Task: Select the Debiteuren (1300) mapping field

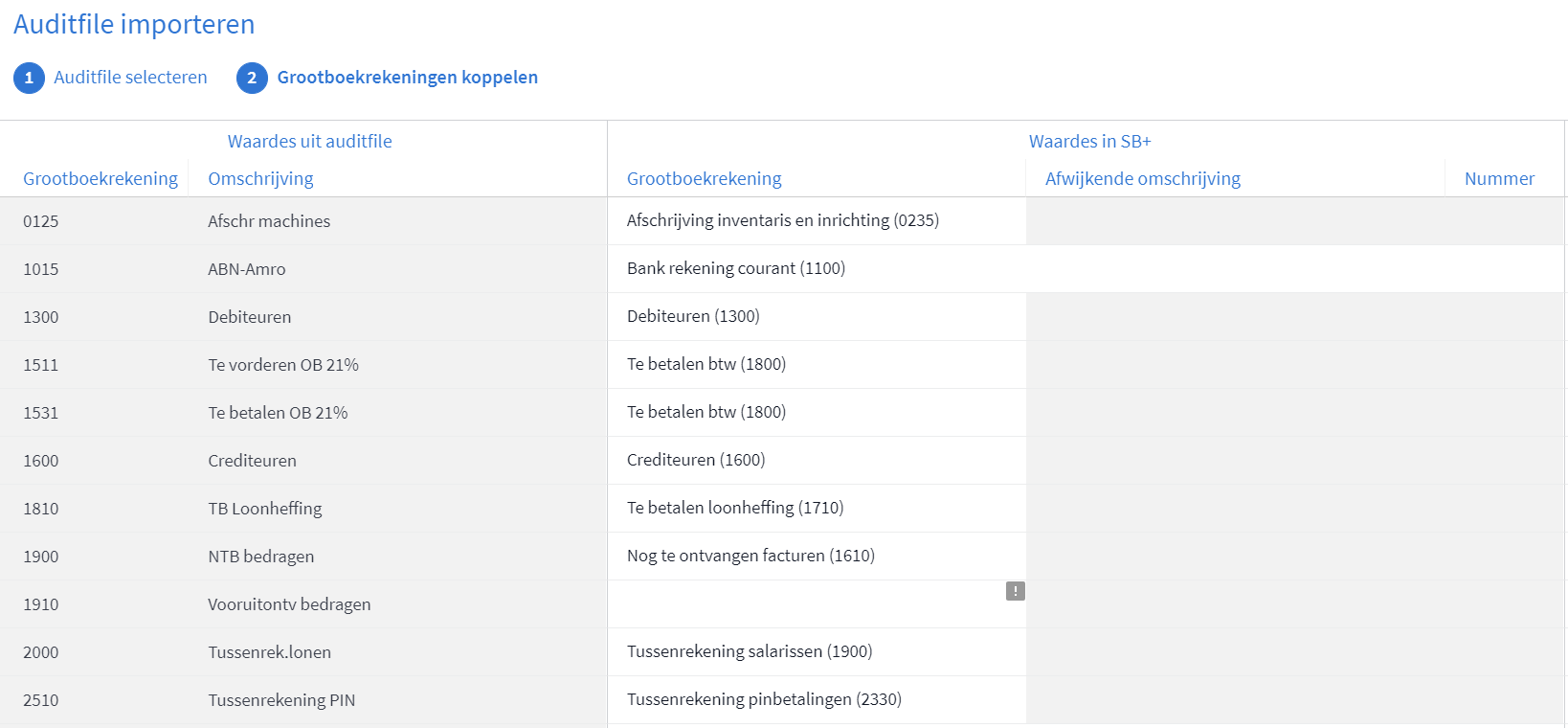Action: point(817,316)
